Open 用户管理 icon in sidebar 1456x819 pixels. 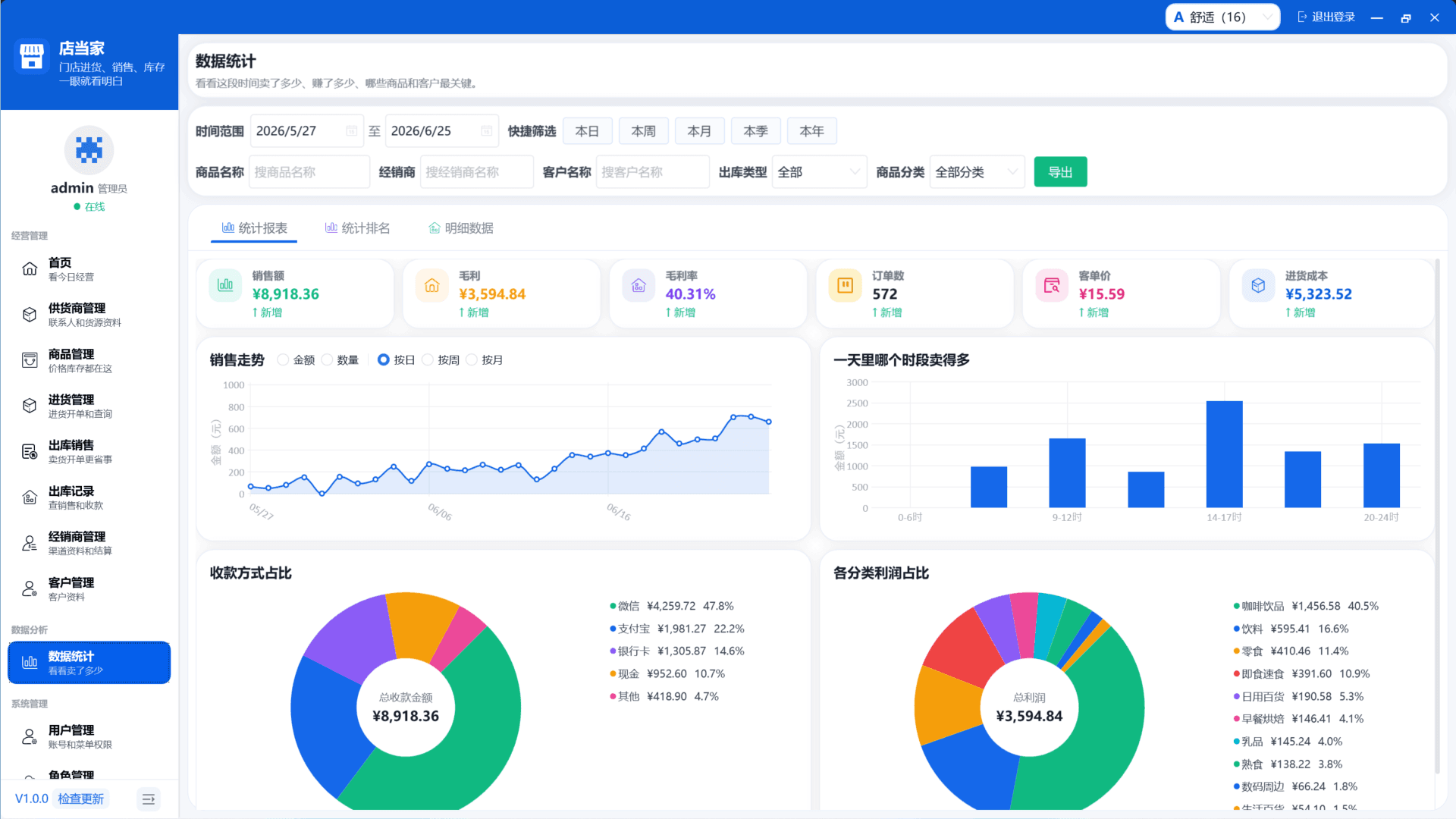(x=30, y=736)
